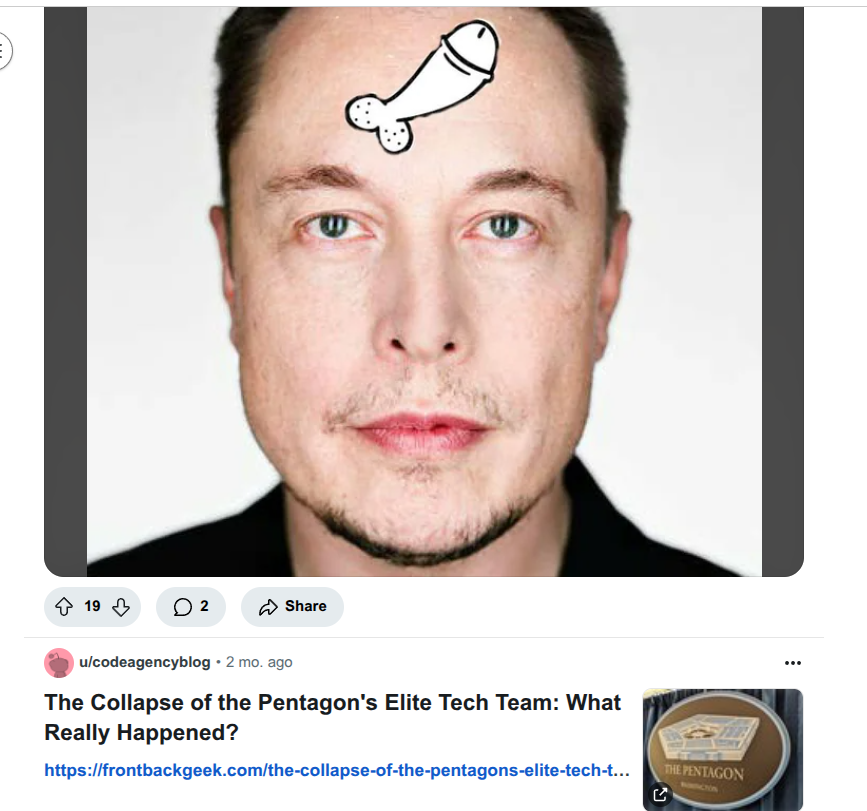
Task: Click the curved arrow Share icon
Action: [x=268, y=606]
